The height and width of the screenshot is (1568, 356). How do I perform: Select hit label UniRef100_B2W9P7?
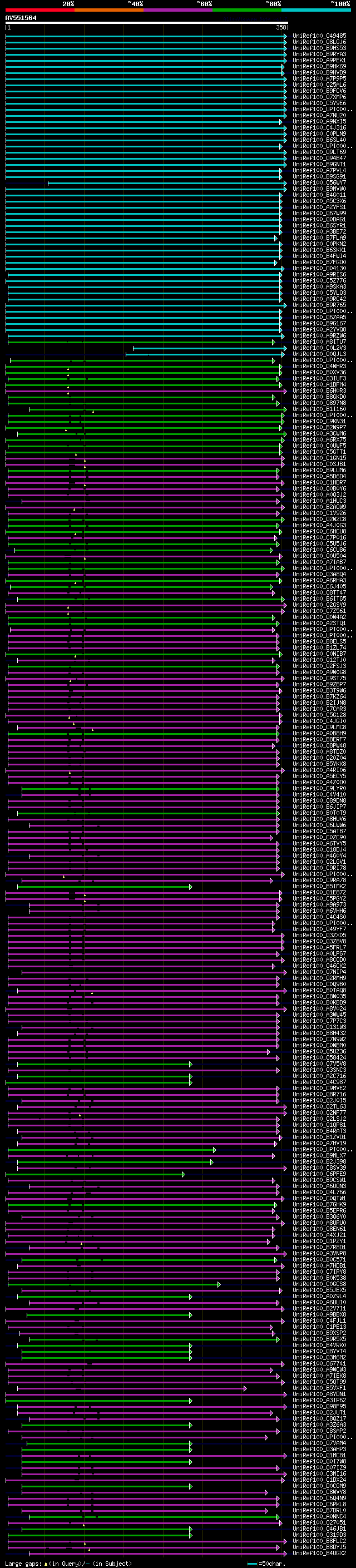tap(319, 427)
